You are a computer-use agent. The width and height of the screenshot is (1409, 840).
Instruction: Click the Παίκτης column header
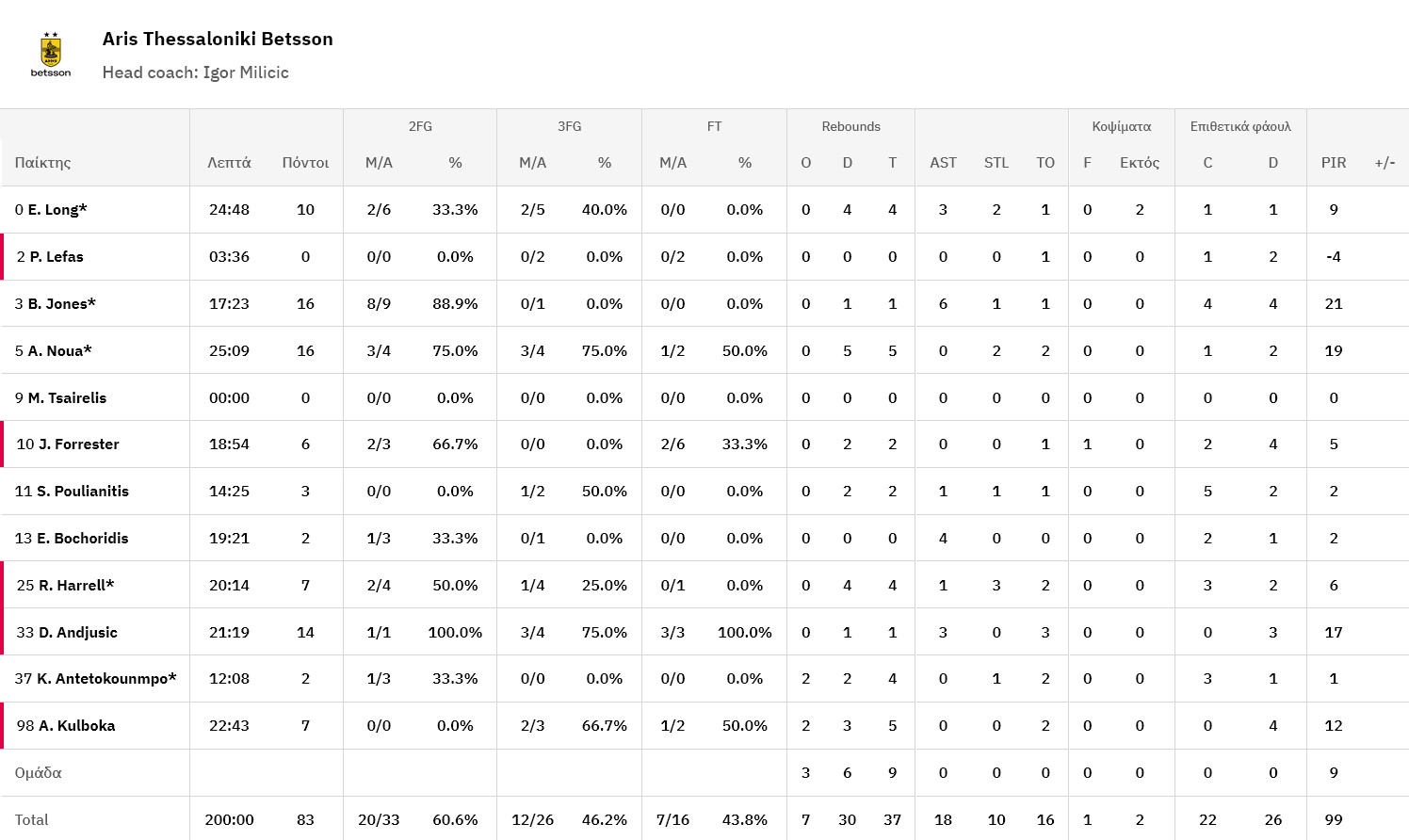(43, 163)
